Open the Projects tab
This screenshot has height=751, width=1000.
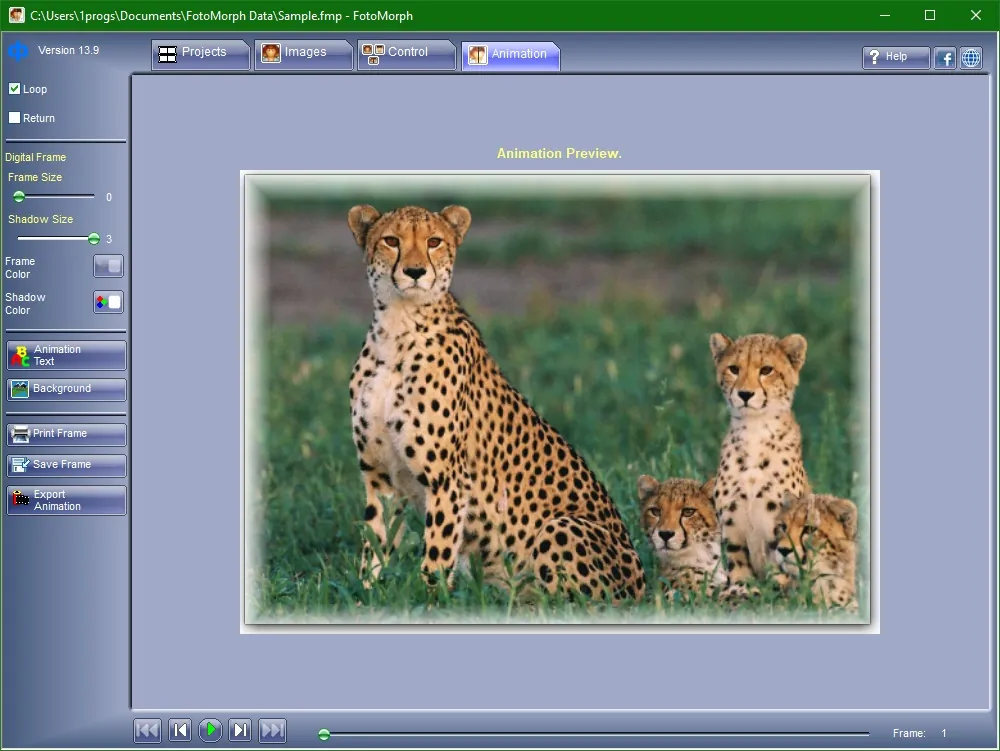click(200, 54)
